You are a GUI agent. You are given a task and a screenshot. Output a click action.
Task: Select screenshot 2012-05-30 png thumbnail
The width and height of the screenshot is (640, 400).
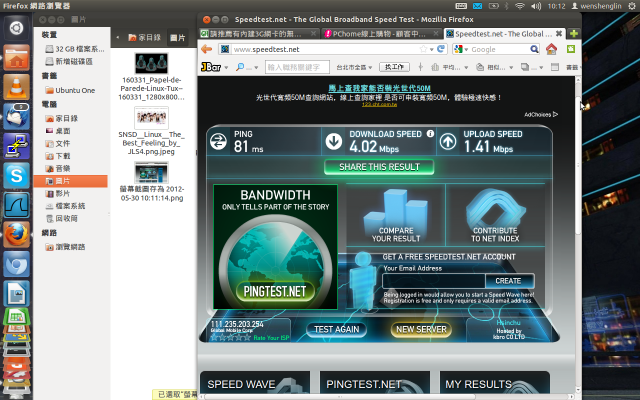(x=151, y=172)
